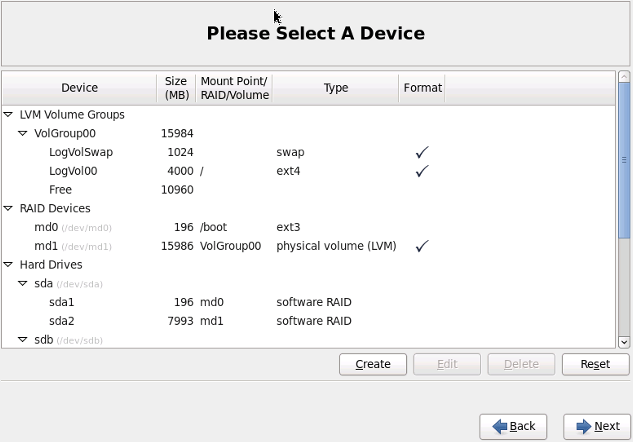This screenshot has width=633, height=442.
Task: Click the Format checkmark for LogVolSwap
Action: point(422,152)
